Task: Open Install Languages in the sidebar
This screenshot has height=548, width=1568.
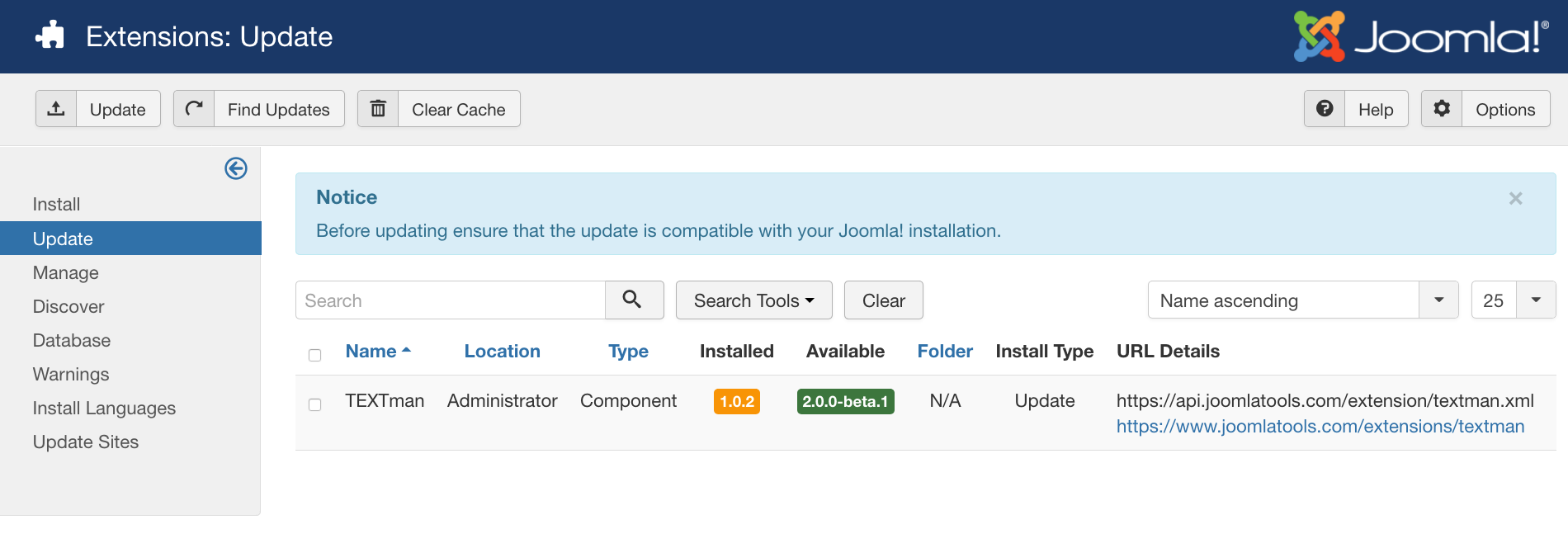Action: click(104, 408)
